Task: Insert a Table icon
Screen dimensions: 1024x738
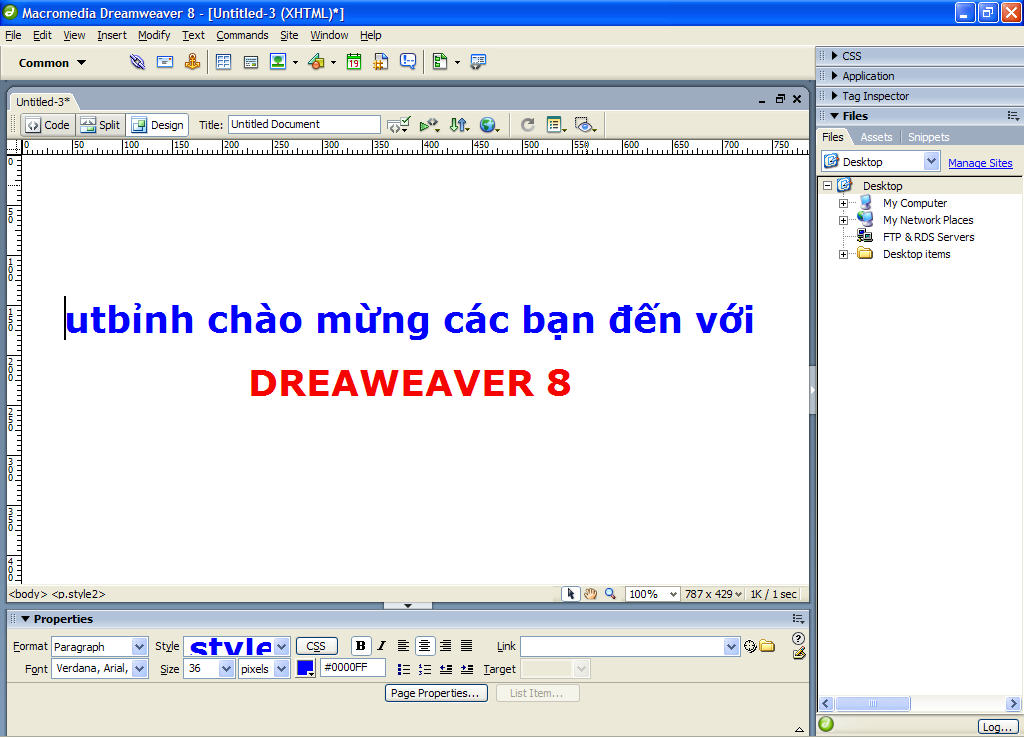Action: [x=223, y=62]
